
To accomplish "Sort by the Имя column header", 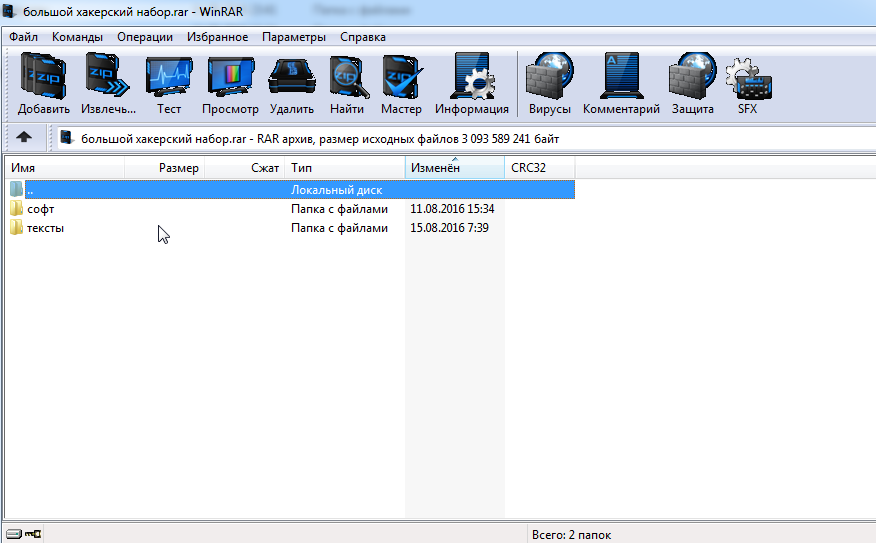I will [65, 168].
